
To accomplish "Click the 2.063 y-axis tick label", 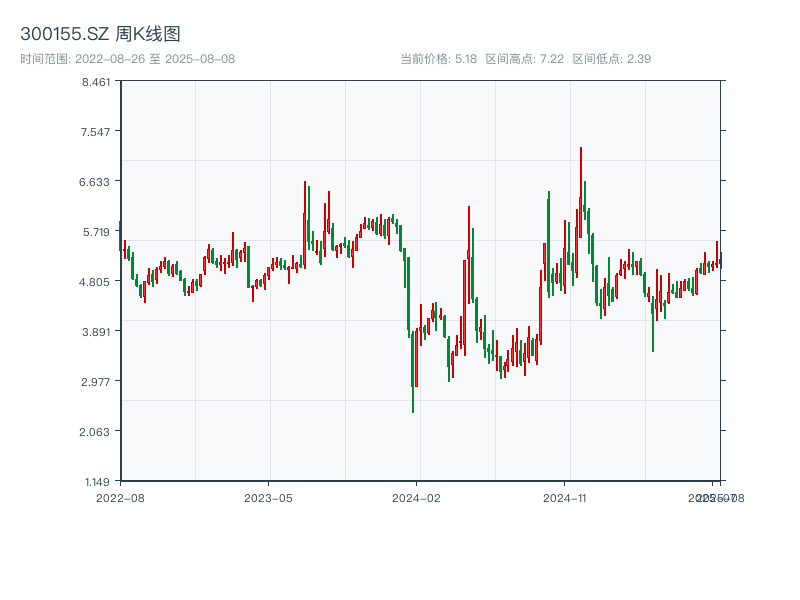I will (x=96, y=431).
